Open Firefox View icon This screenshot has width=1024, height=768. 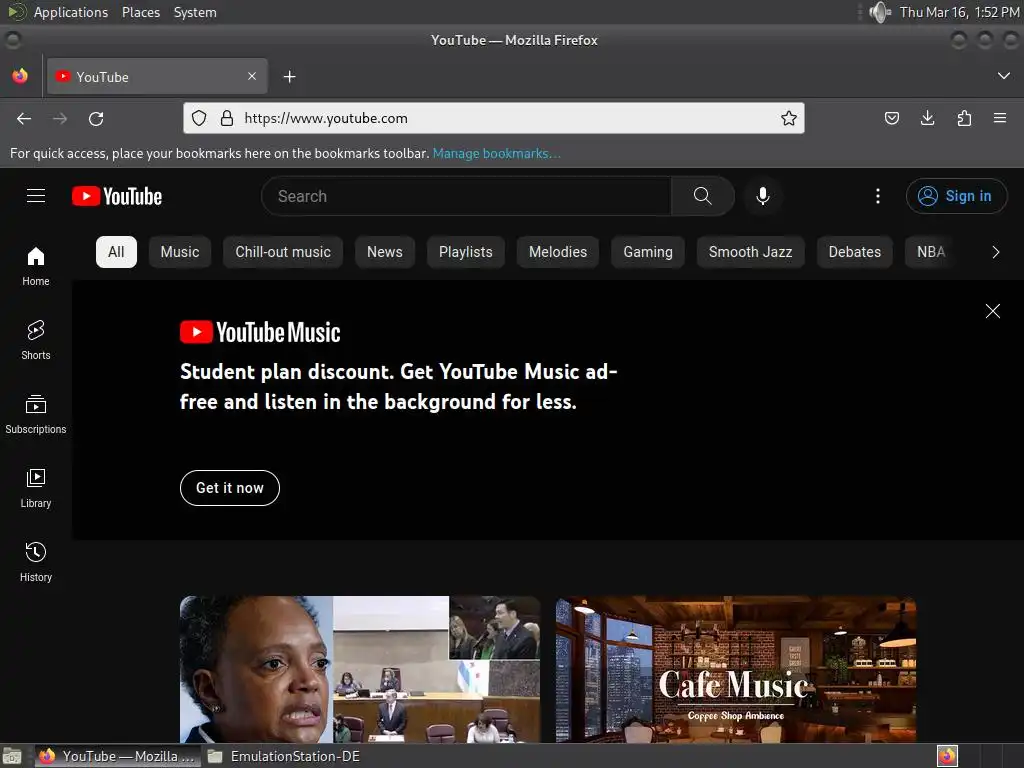point(20,76)
